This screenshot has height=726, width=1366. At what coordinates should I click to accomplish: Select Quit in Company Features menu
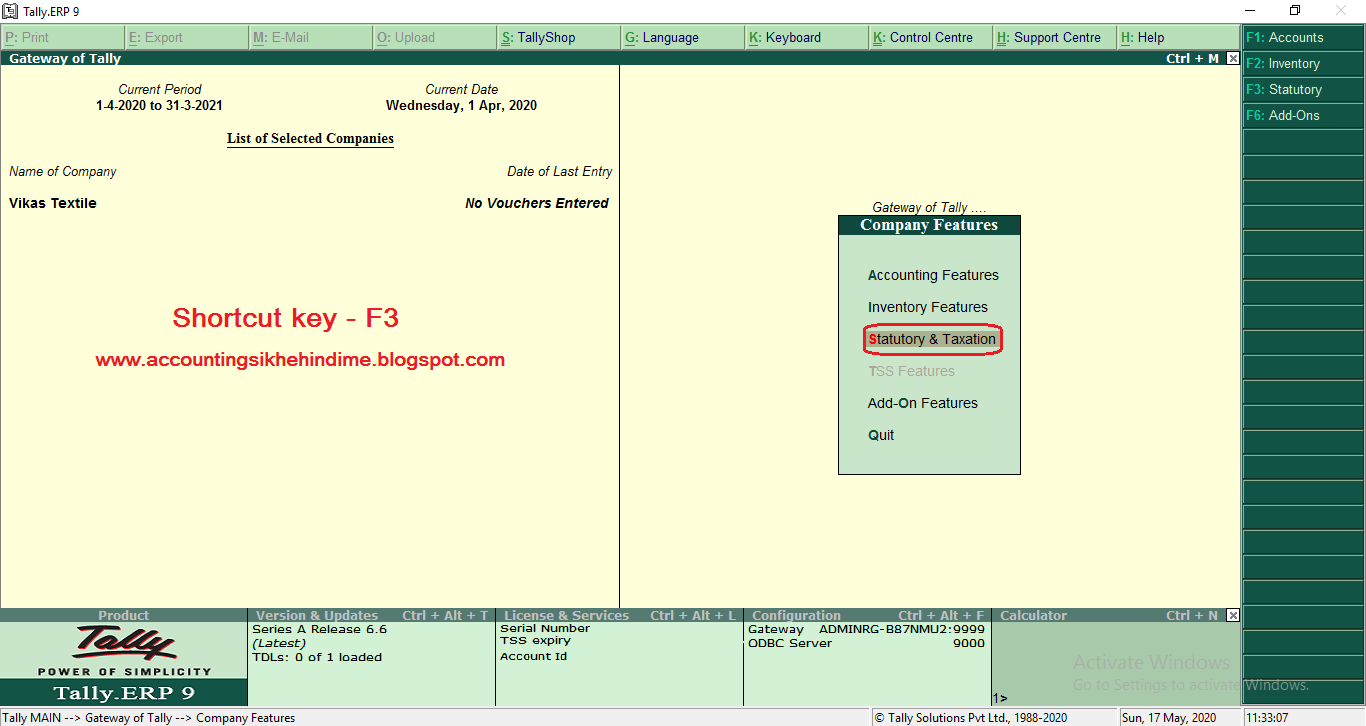tap(881, 435)
